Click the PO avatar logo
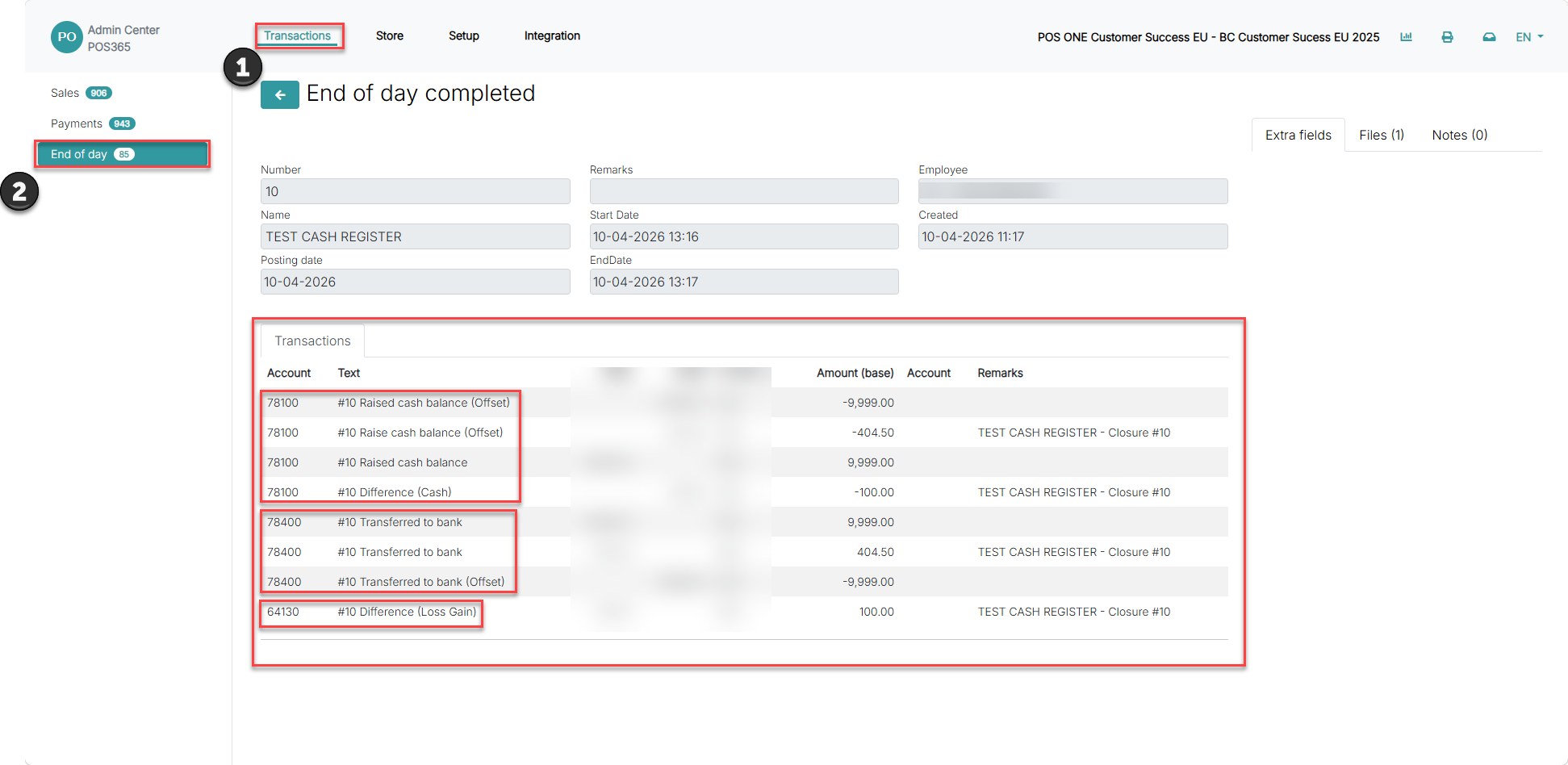This screenshot has width=1568, height=765. (67, 37)
